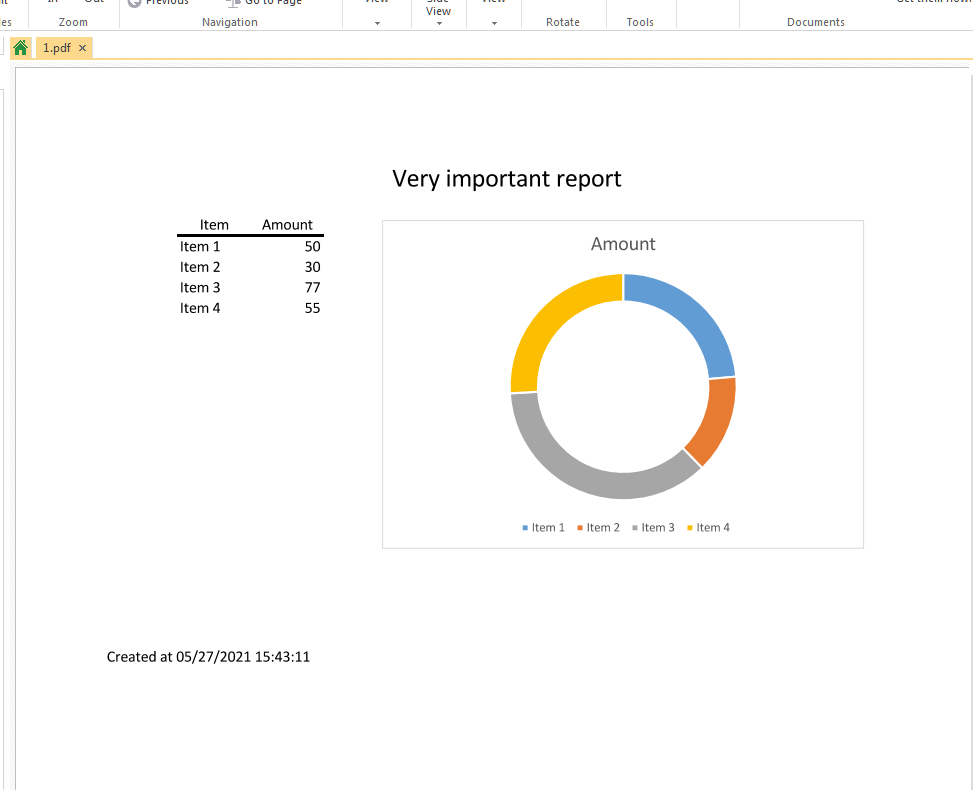Select the 'Created at 05/27/2021 15:43:11' text

(x=208, y=657)
